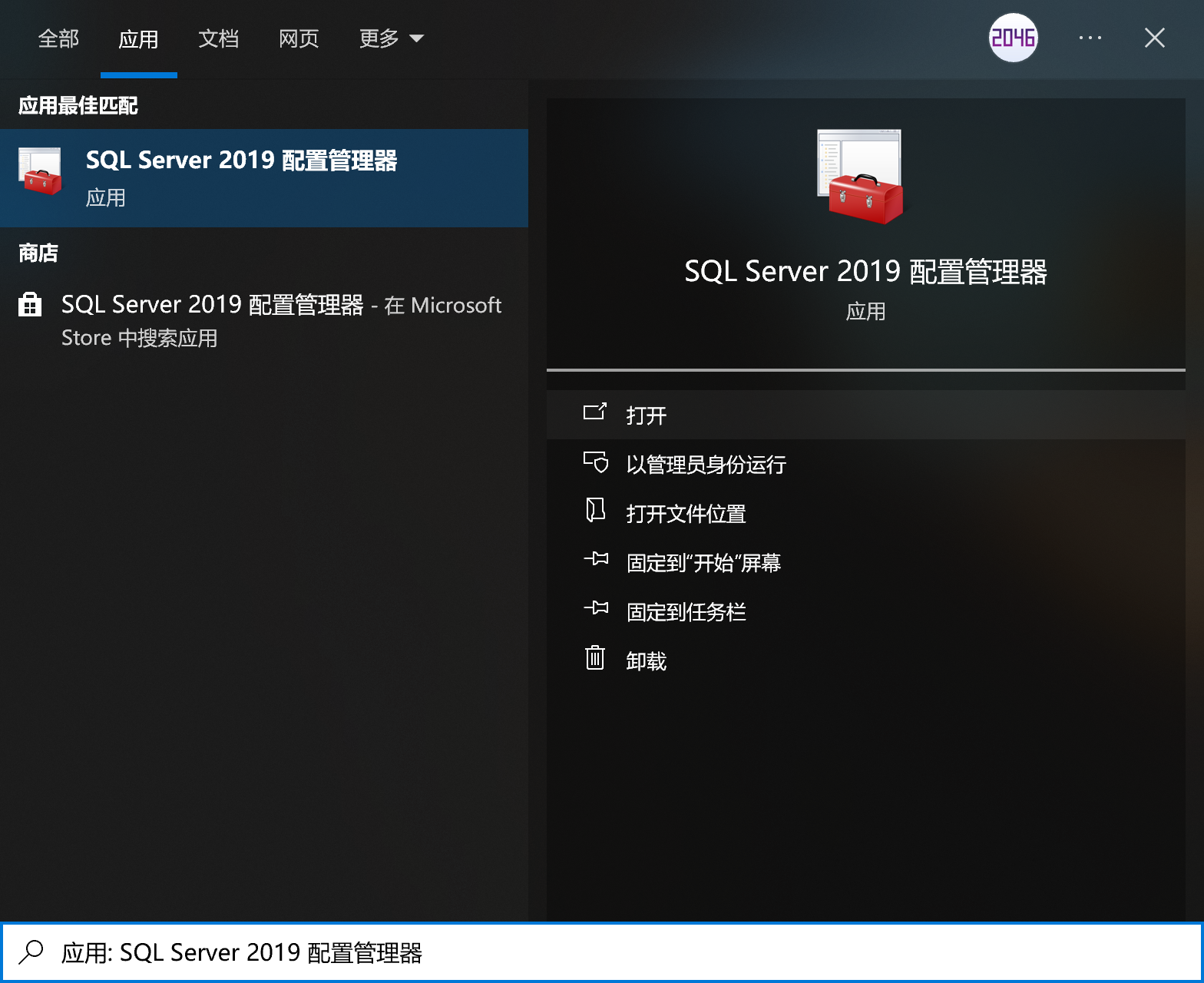Select the 应用 tab
The image size is (1204, 983).
click(138, 38)
